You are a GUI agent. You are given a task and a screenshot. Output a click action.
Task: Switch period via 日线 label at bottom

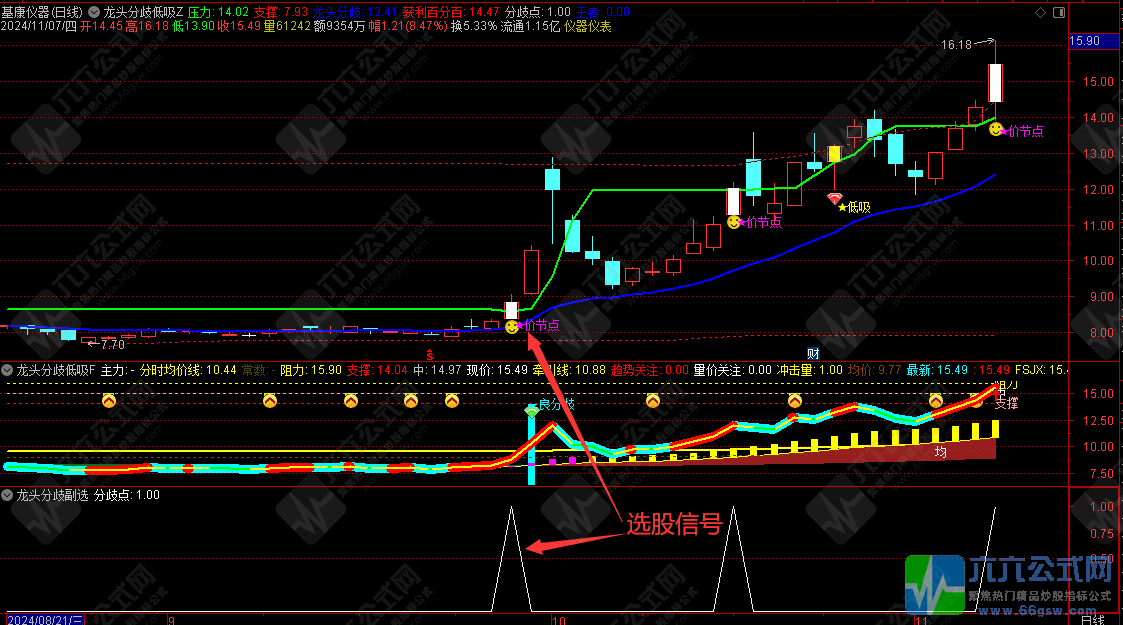[x=1092, y=619]
